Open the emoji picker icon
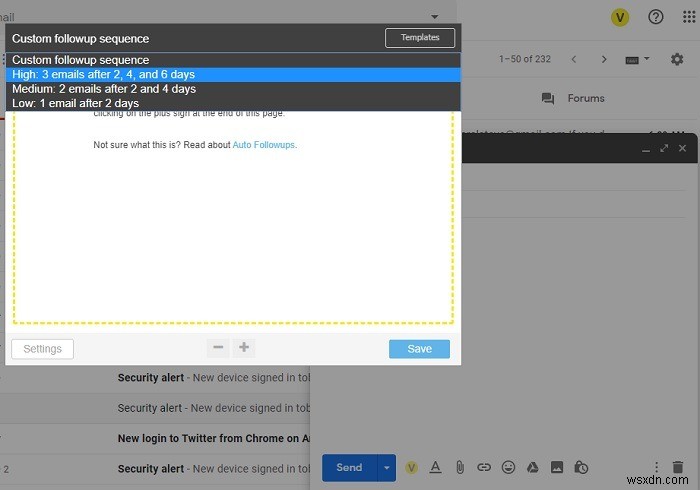Image resolution: width=700 pixels, height=490 pixels. coord(508,467)
